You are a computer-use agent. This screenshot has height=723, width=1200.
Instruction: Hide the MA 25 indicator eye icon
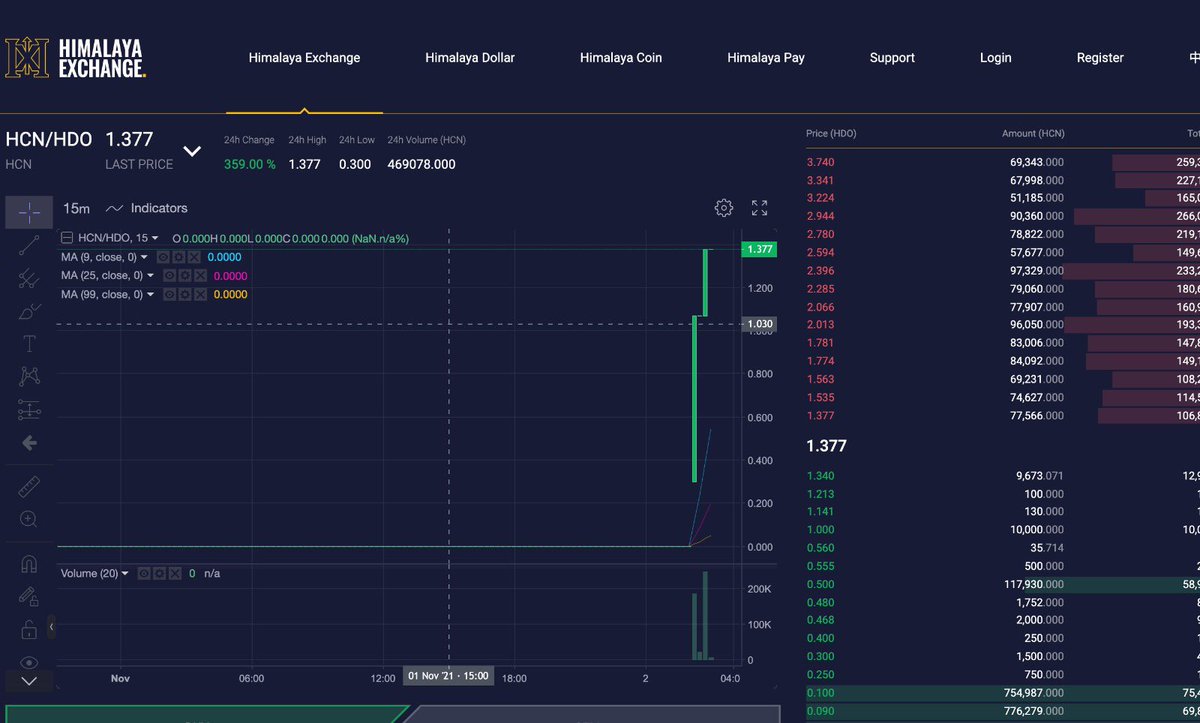170,276
